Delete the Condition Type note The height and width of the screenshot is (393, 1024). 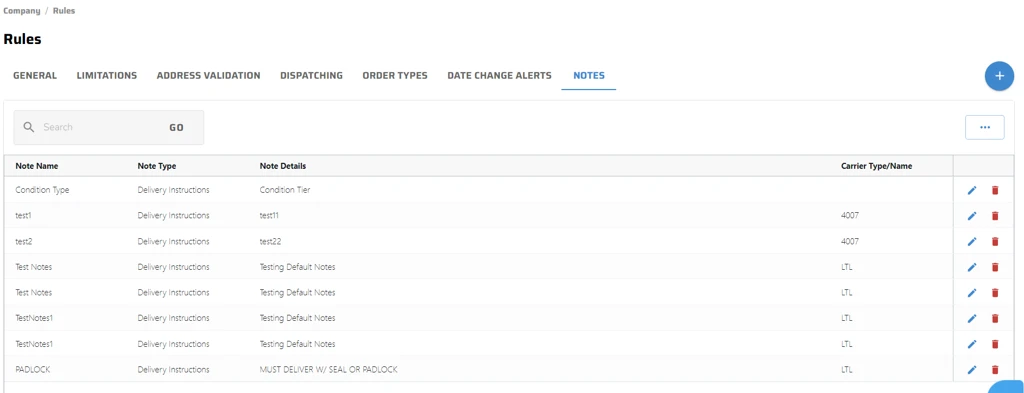click(995, 190)
